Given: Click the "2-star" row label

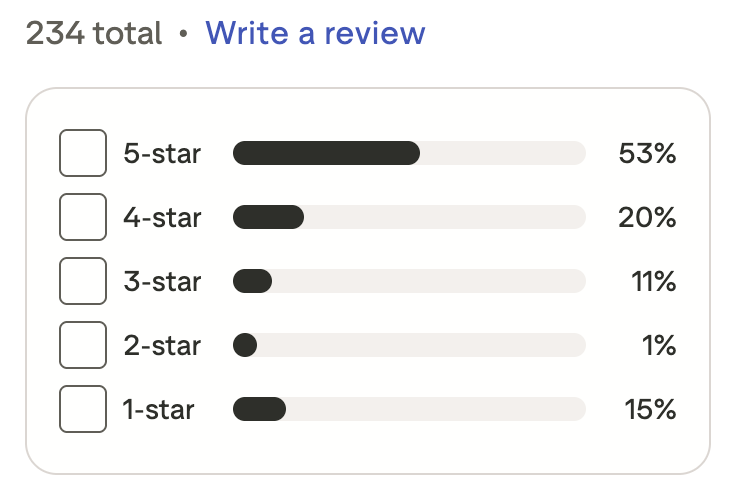Looking at the screenshot, I should [162, 345].
